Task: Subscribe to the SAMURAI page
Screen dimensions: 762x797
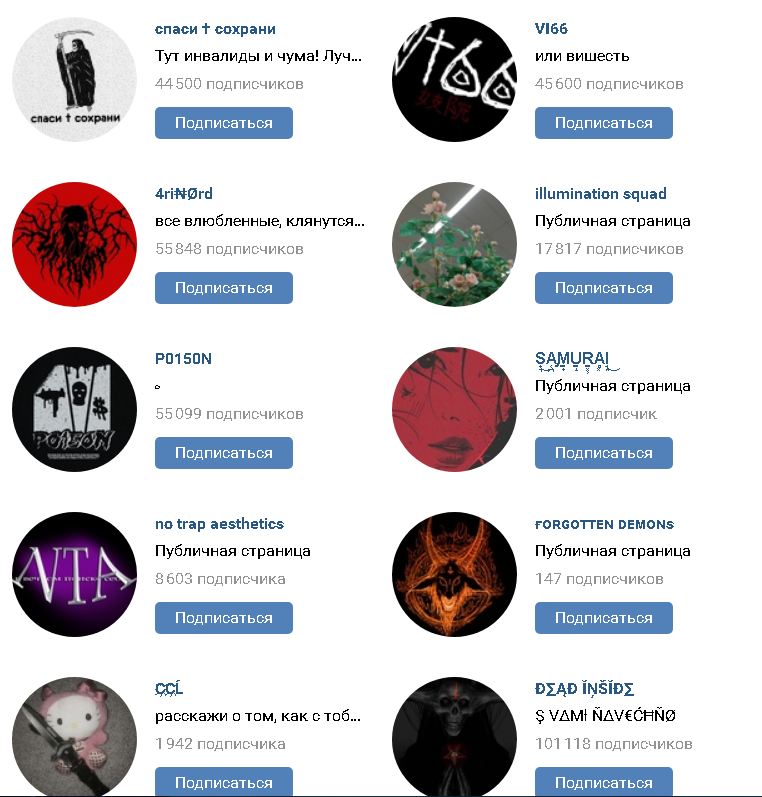Action: pyautogui.click(x=603, y=453)
